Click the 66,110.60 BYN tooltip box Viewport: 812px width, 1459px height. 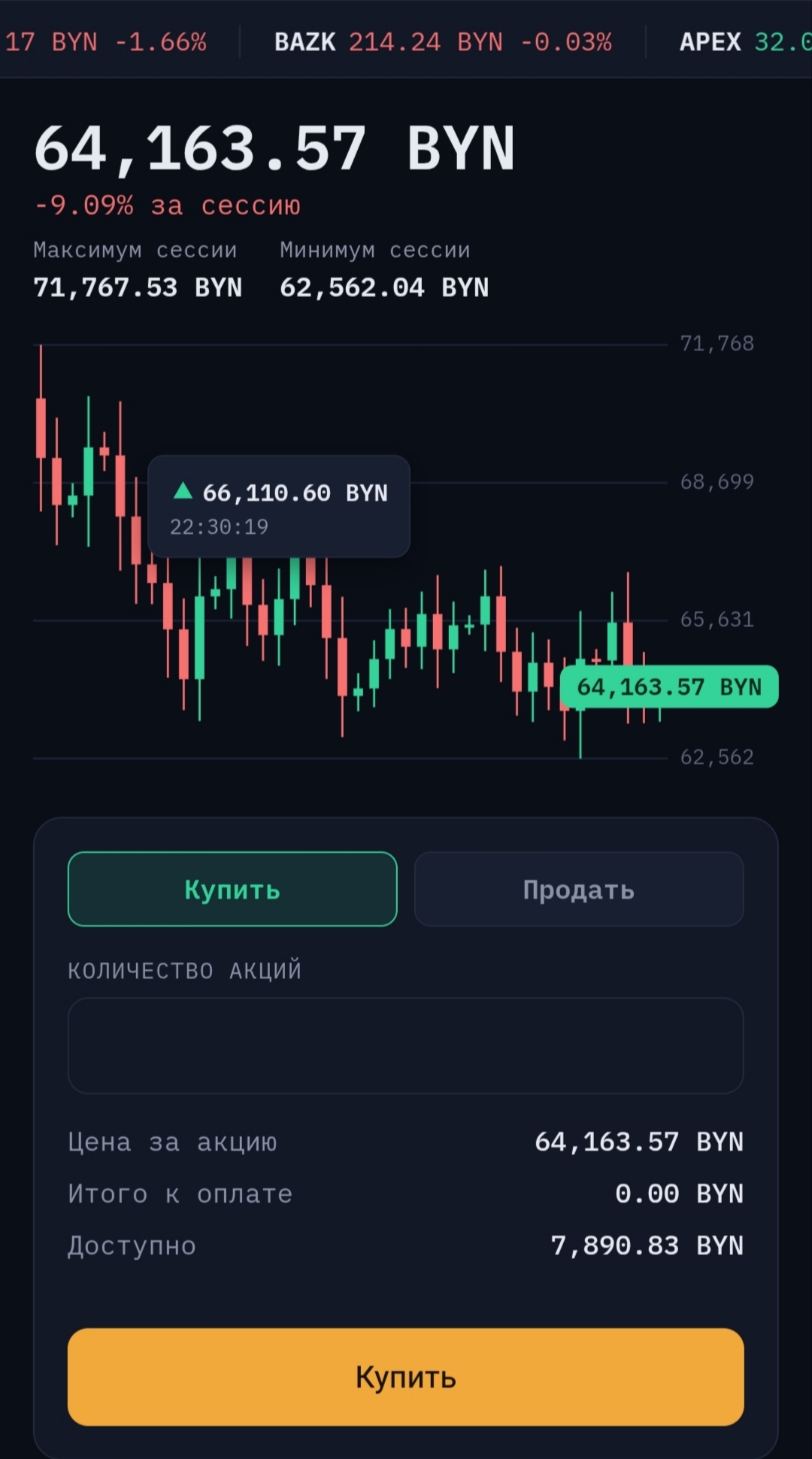(x=279, y=506)
